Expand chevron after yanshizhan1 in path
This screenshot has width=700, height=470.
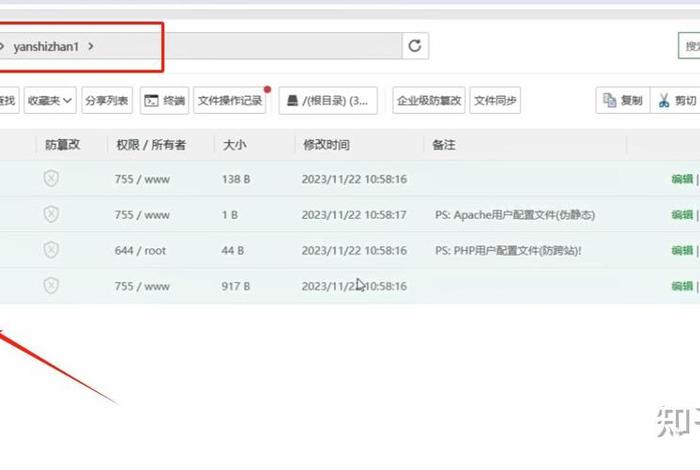coord(91,46)
